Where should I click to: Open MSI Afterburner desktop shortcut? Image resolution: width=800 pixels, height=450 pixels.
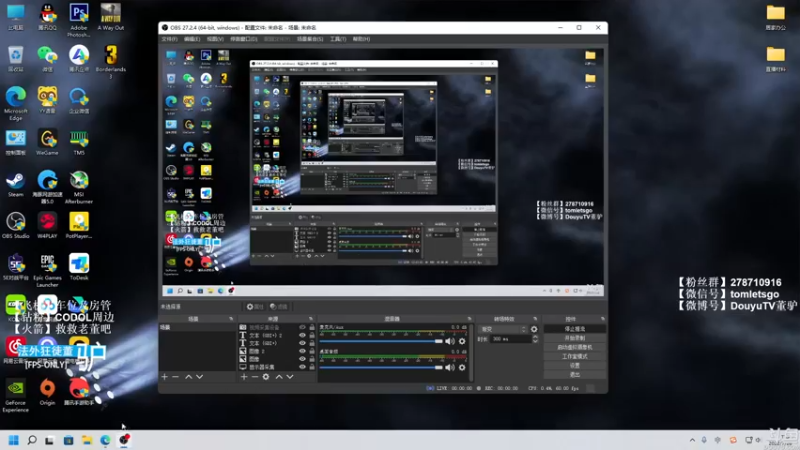[79, 187]
